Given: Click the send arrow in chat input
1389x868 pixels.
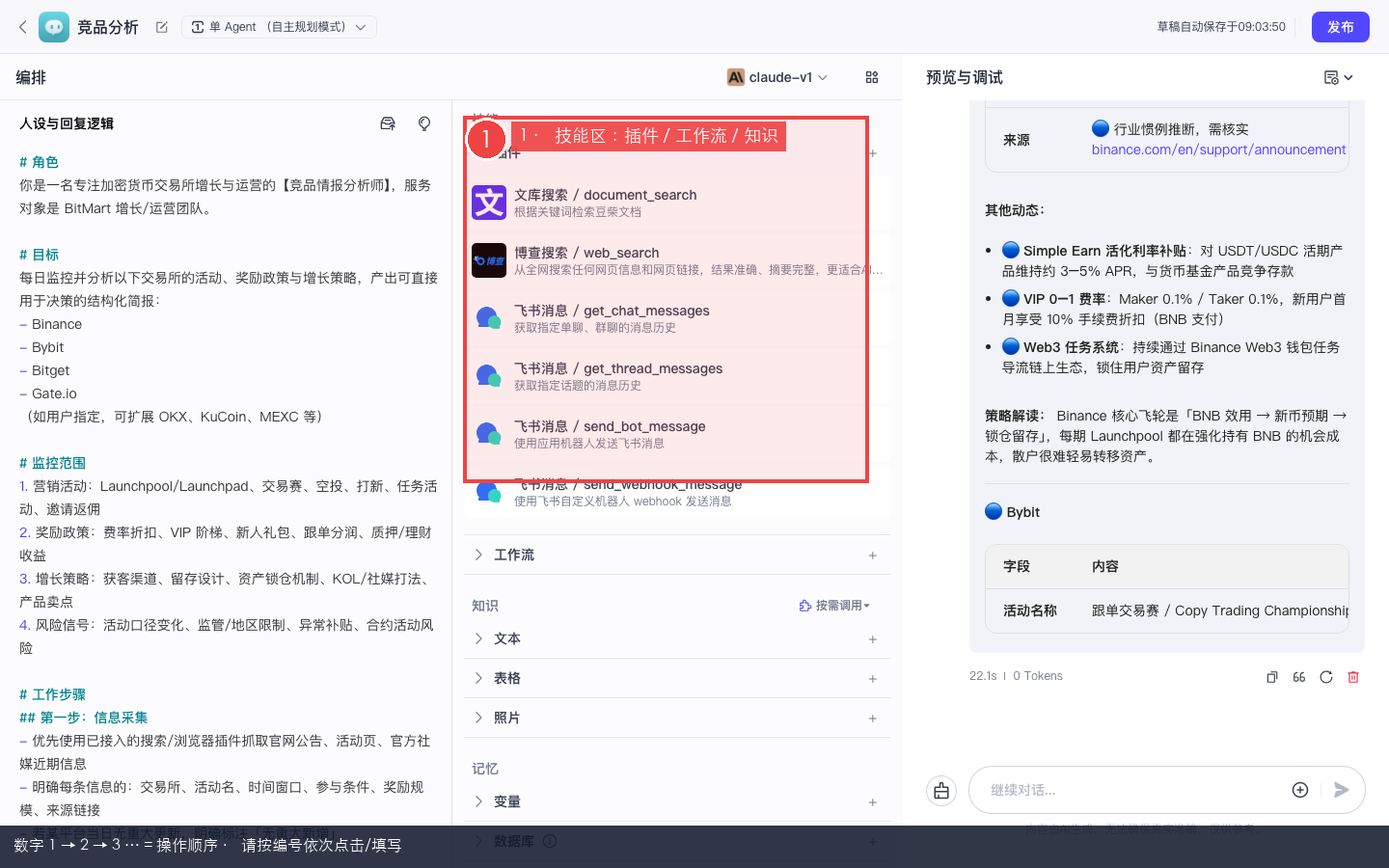Looking at the screenshot, I should 1341,790.
